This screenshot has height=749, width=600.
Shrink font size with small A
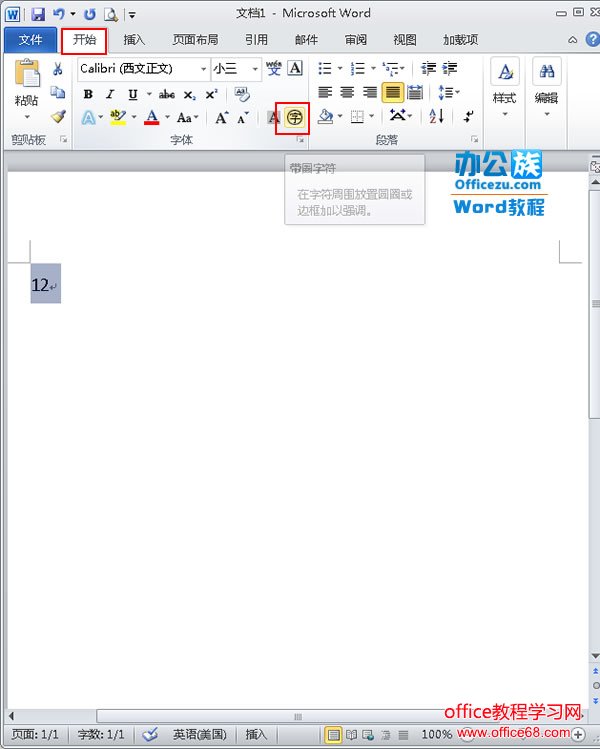tap(243, 118)
